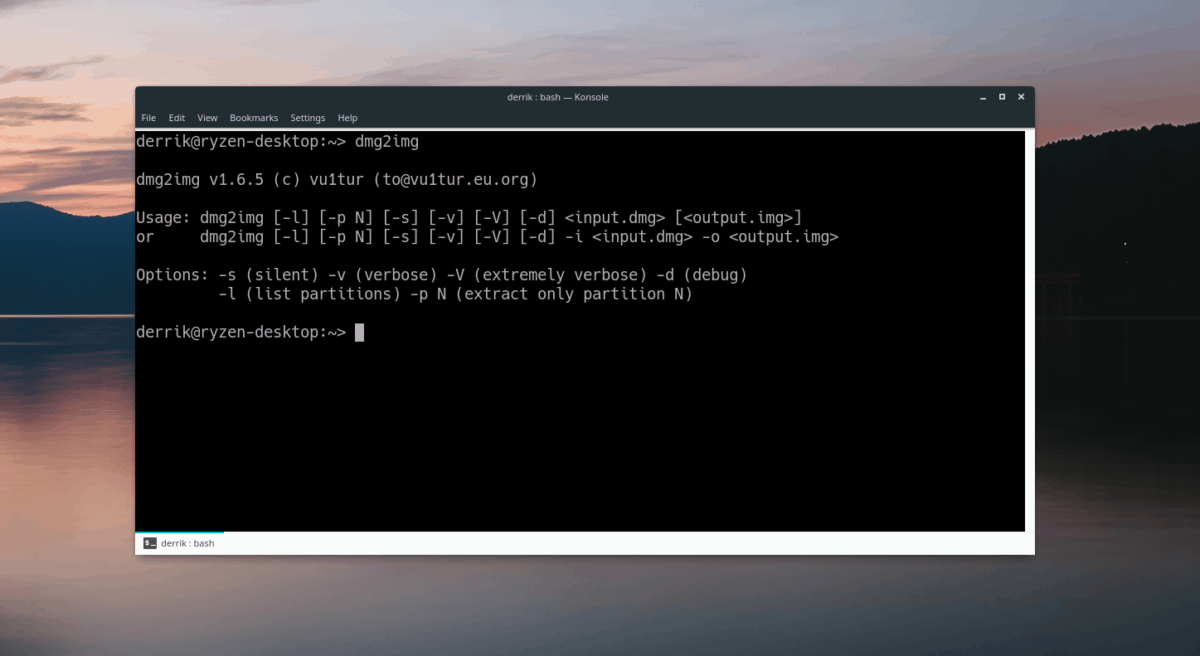The image size is (1200, 656).
Task: Click the cursor at the terminal prompt
Action: (x=359, y=332)
